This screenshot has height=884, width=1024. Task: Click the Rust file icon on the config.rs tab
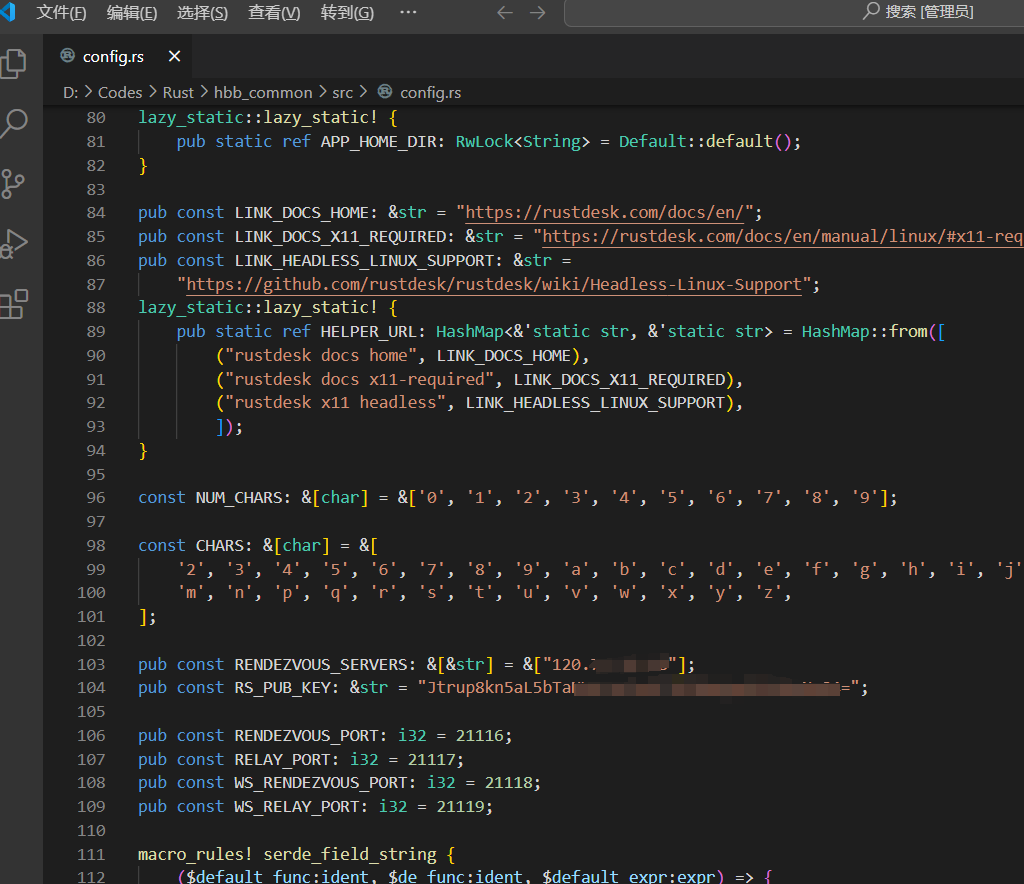pyautogui.click(x=67, y=56)
